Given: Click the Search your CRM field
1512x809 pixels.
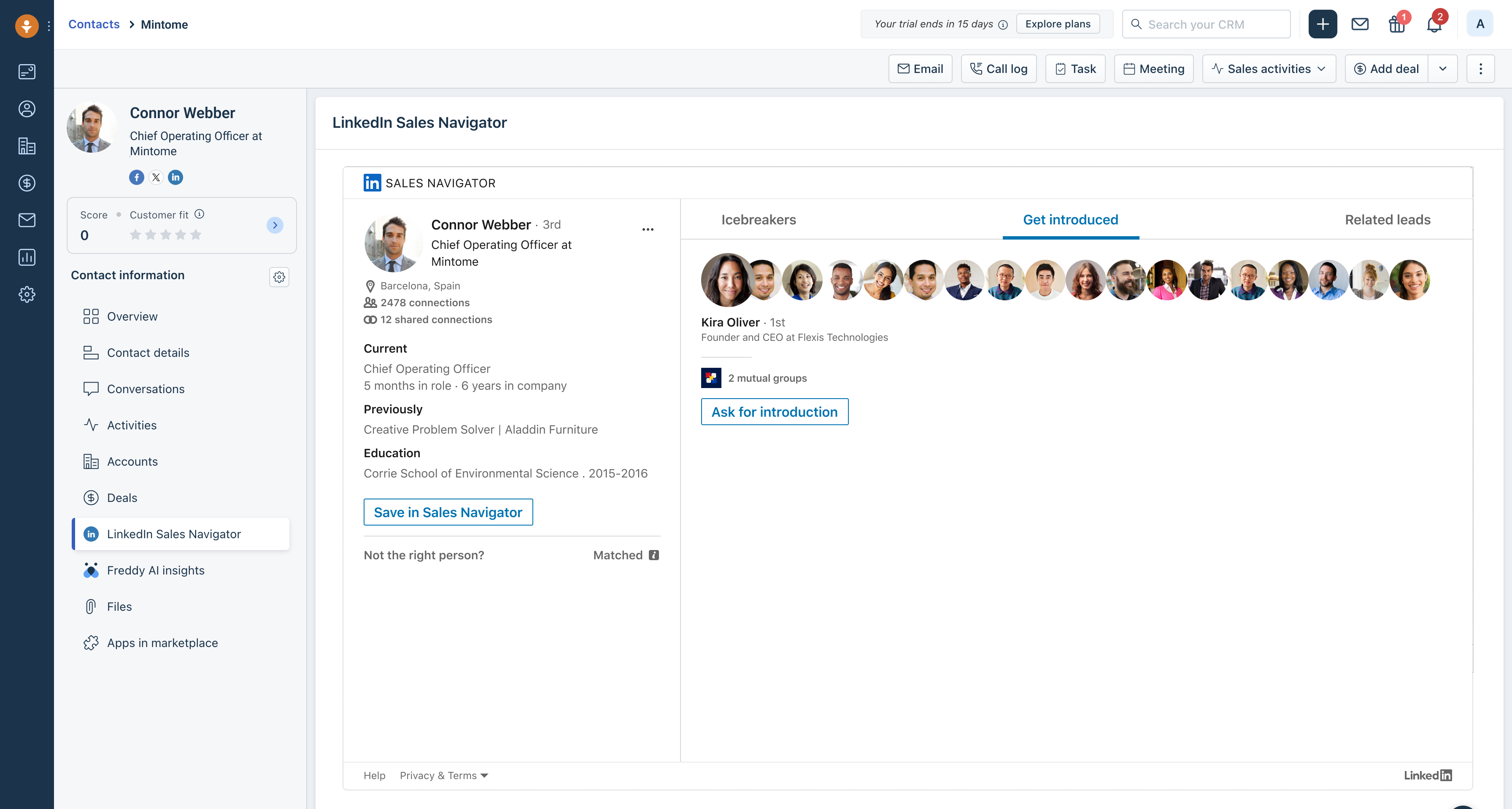Looking at the screenshot, I should tap(1206, 24).
